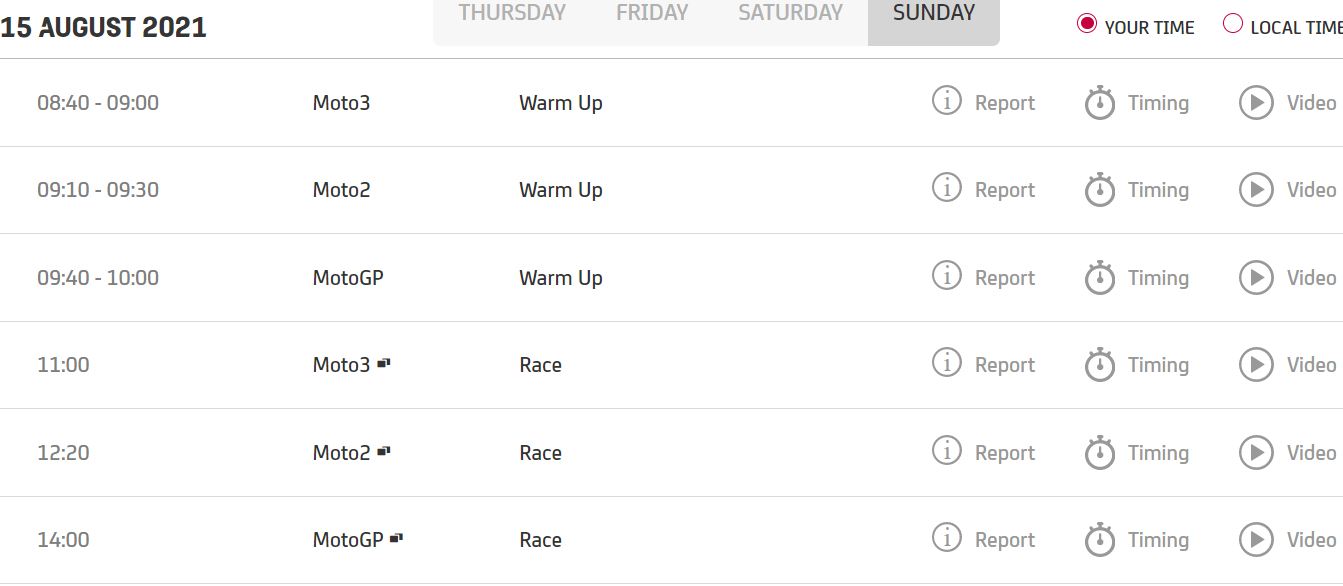Viewport: 1343px width, 586px height.
Task: Open the SATURDAY schedule tab
Action: coord(790,13)
